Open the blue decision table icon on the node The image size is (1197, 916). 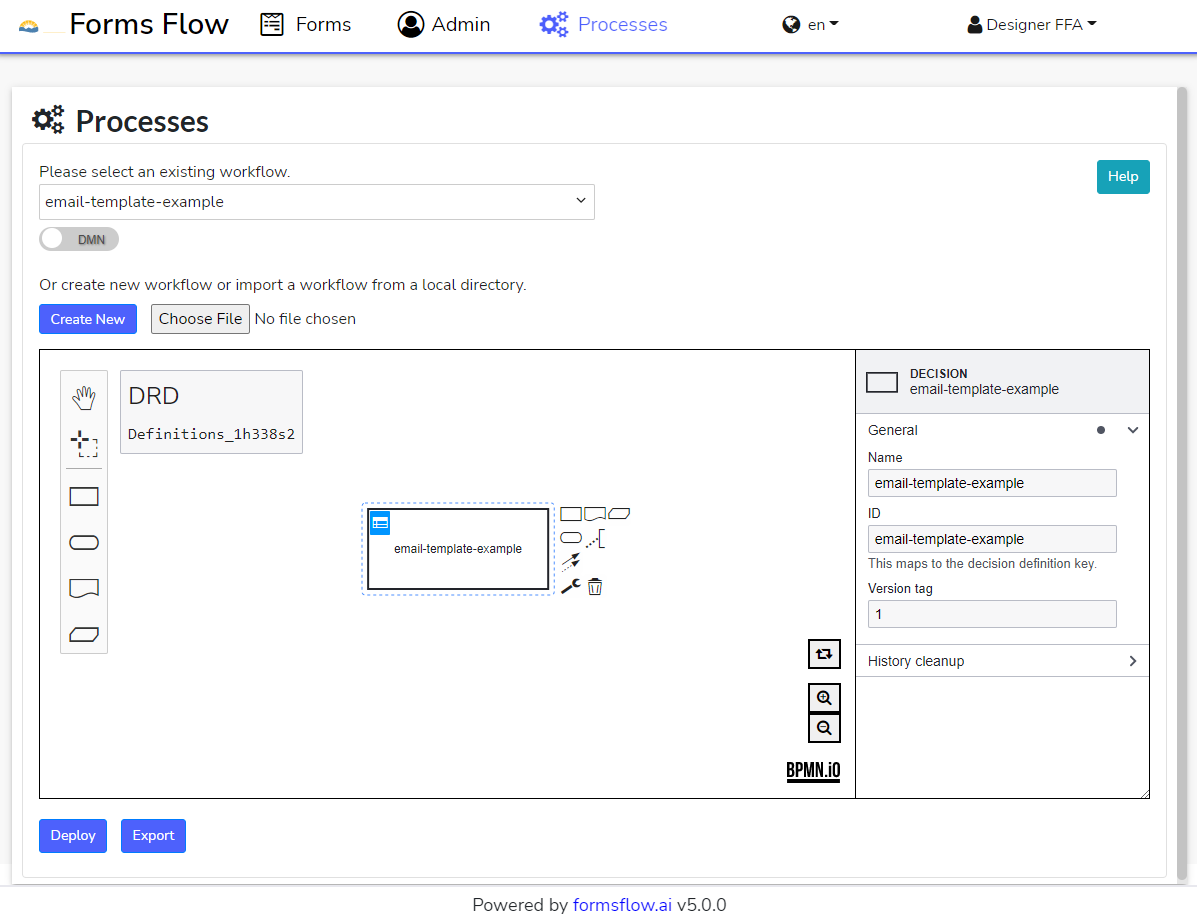[x=380, y=523]
